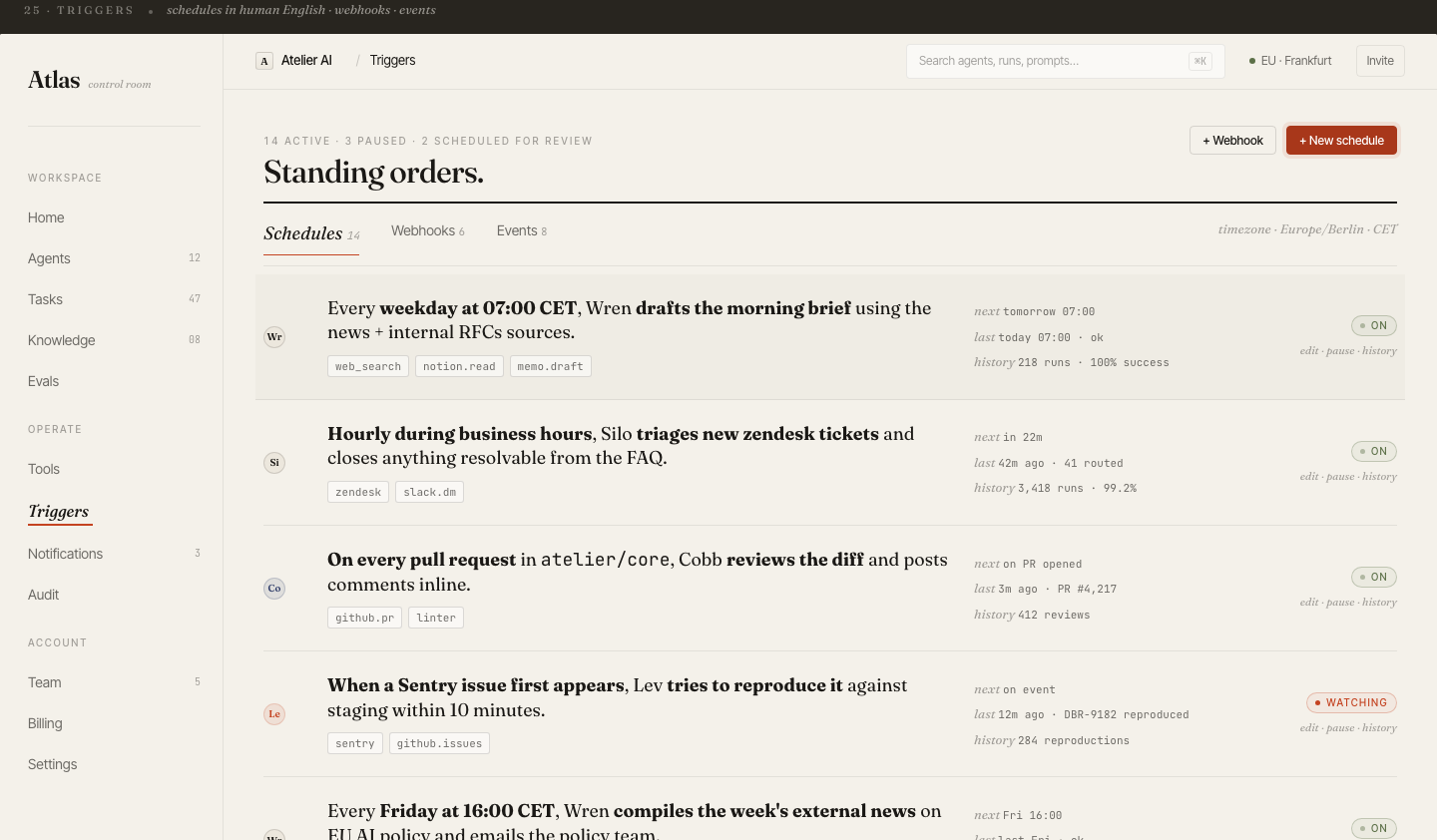Switch to the Webhooks tab

coord(428,230)
